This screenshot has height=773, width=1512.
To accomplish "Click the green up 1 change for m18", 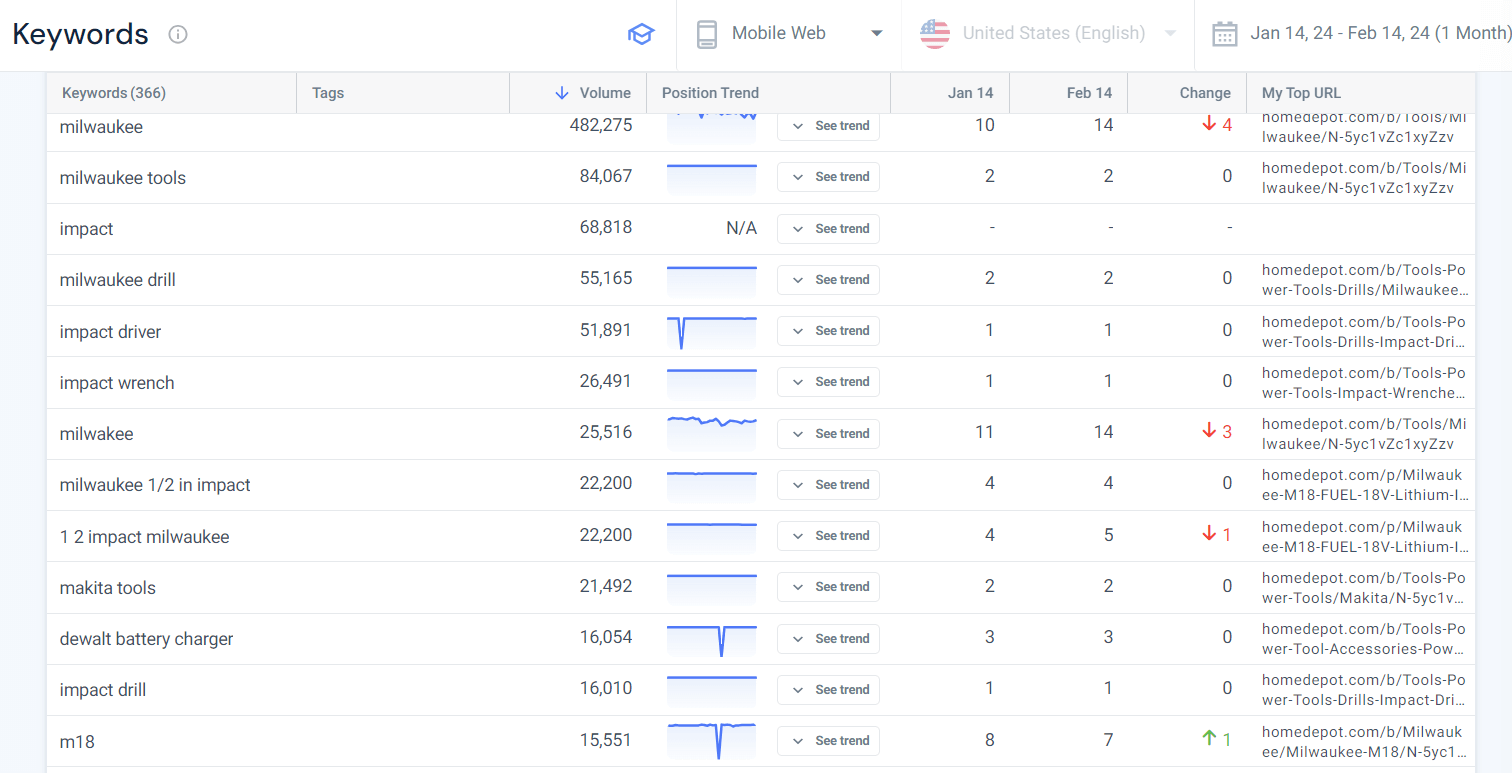I will (1217, 739).
